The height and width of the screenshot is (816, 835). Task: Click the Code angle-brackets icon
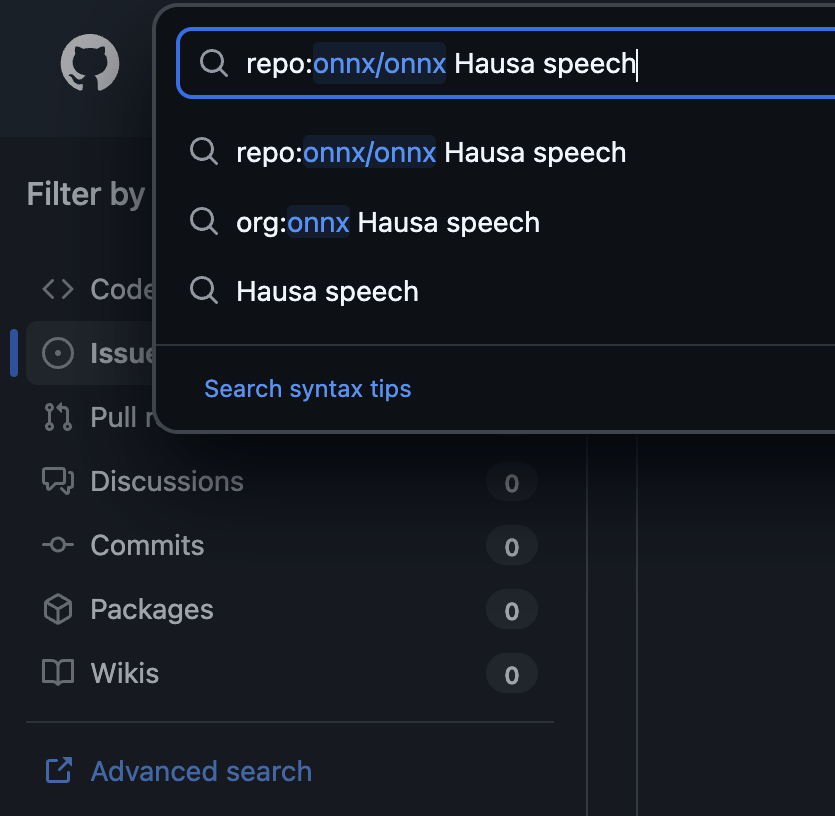[58, 289]
